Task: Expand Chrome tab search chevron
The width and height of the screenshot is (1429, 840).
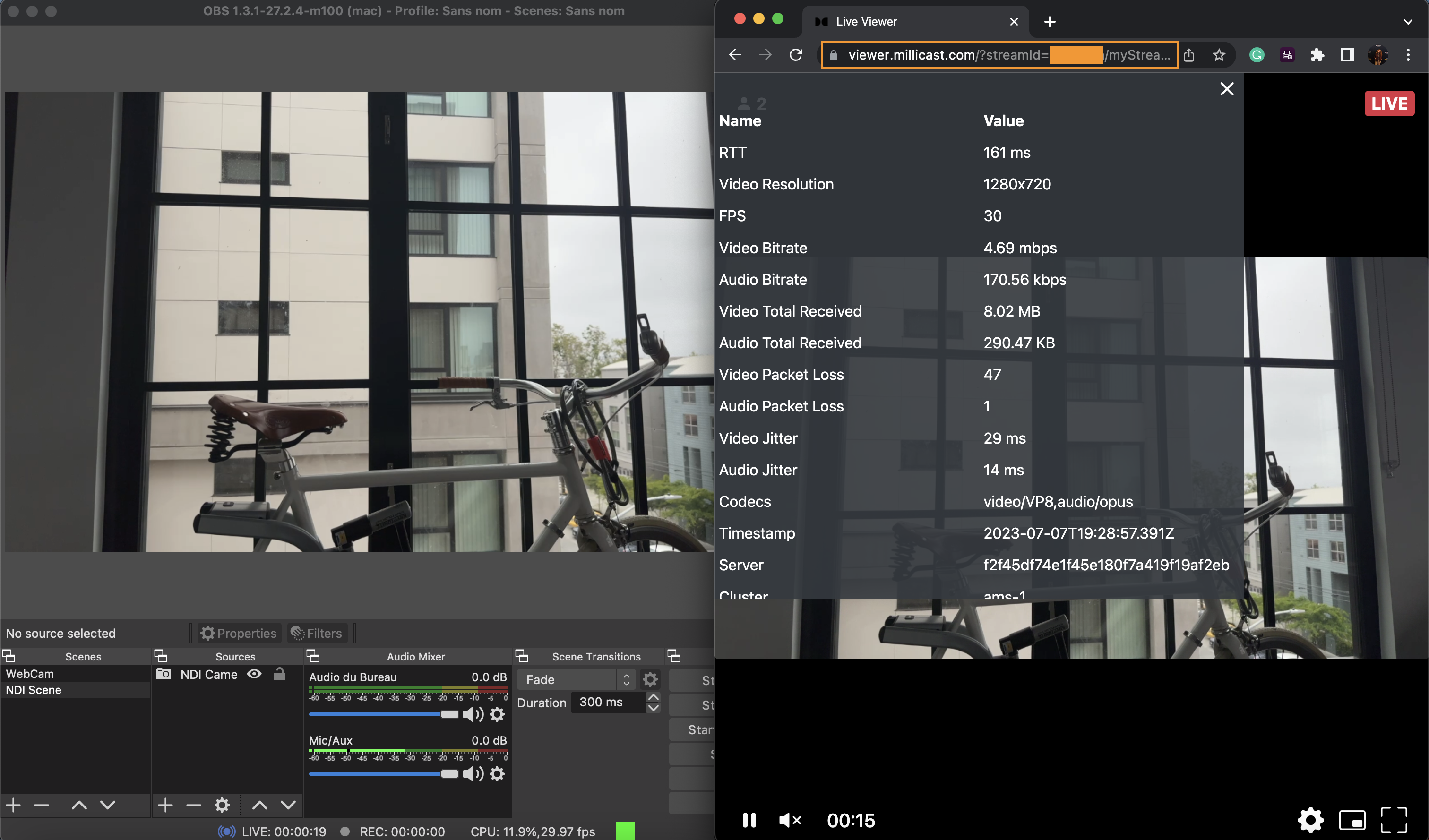Action: [1407, 22]
